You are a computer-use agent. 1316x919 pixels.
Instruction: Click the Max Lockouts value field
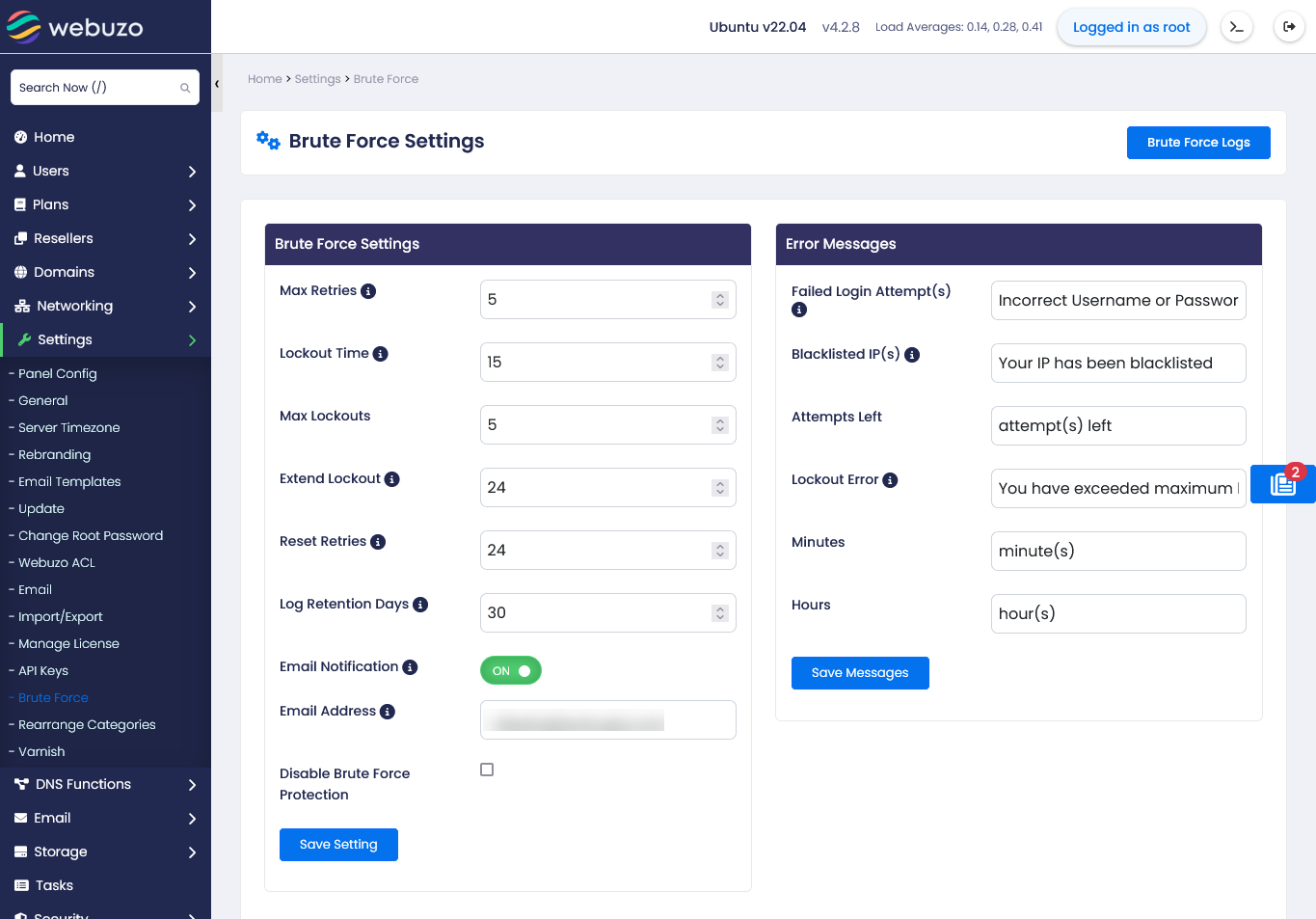pyautogui.click(x=608, y=425)
